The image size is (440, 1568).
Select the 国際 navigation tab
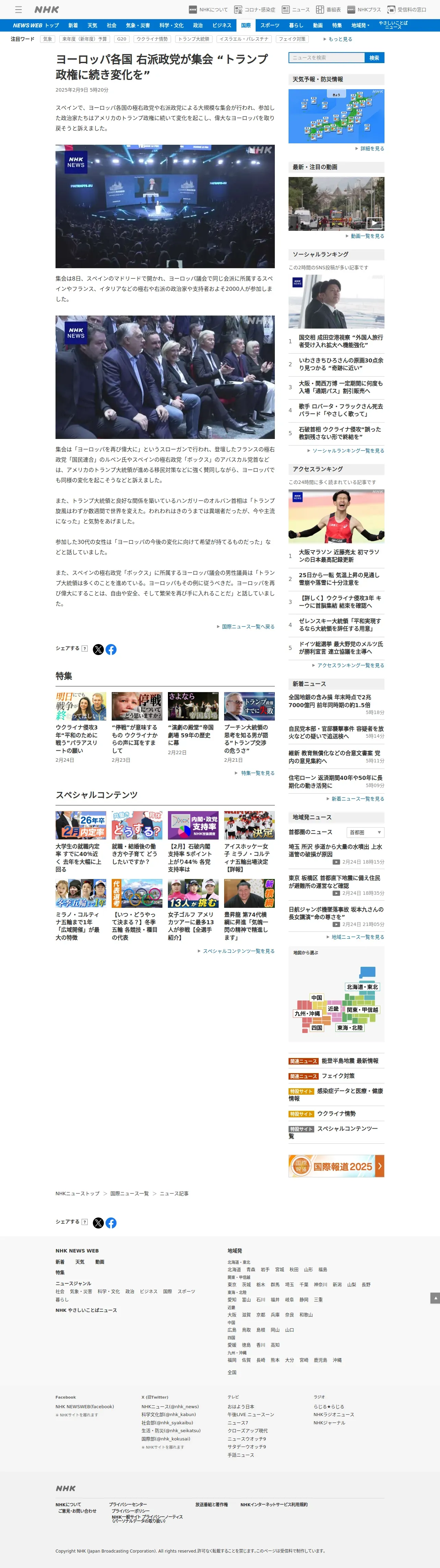tap(246, 26)
